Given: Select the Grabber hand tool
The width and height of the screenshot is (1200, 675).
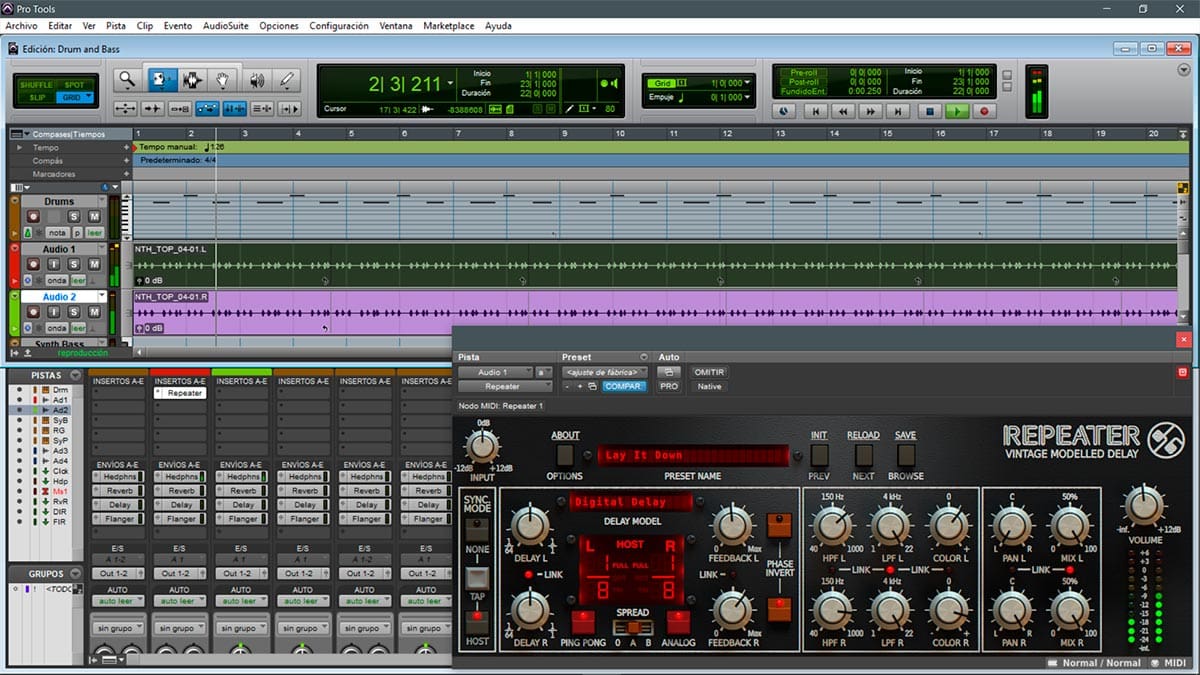Looking at the screenshot, I should 224,80.
